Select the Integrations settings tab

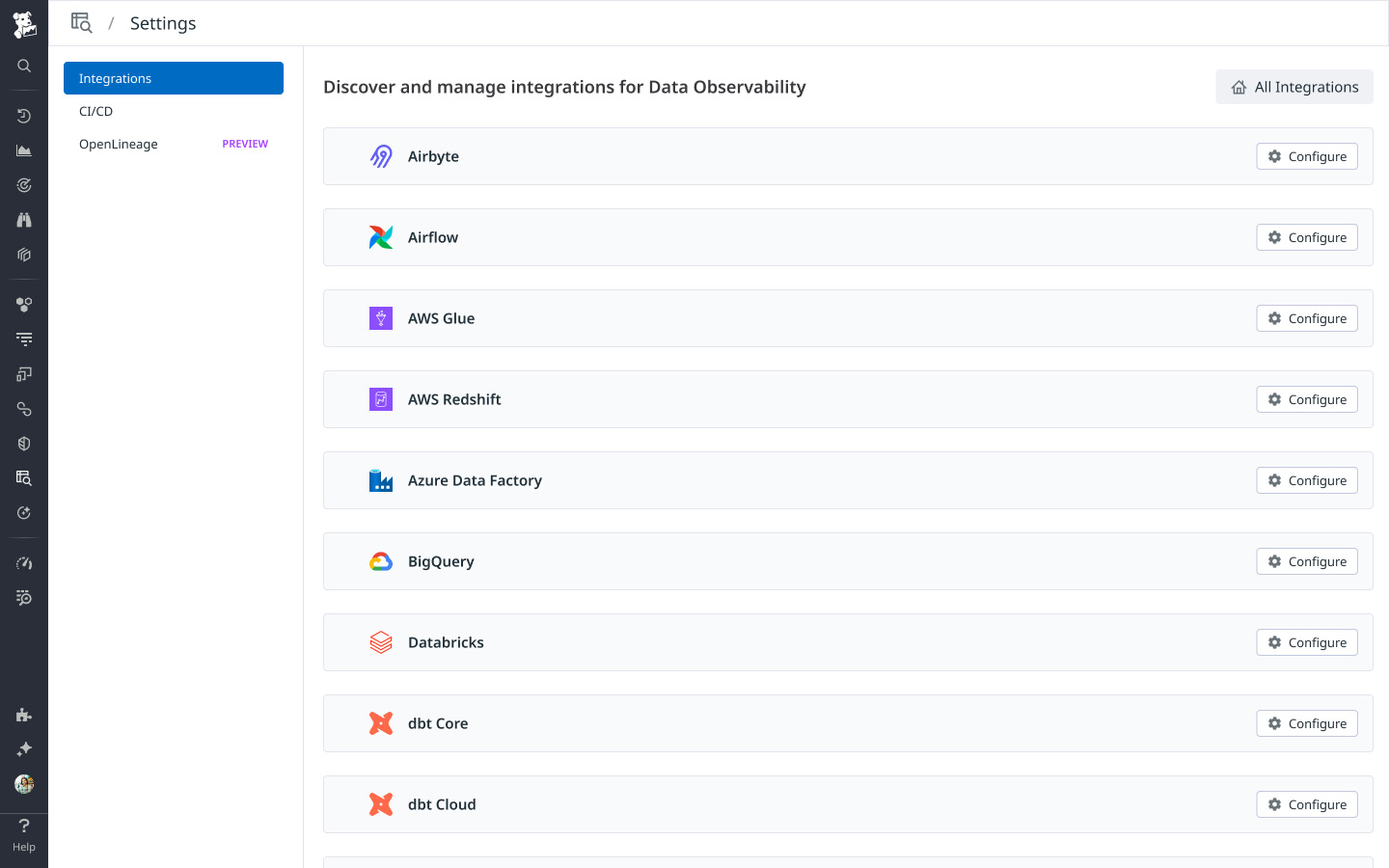coord(174,78)
